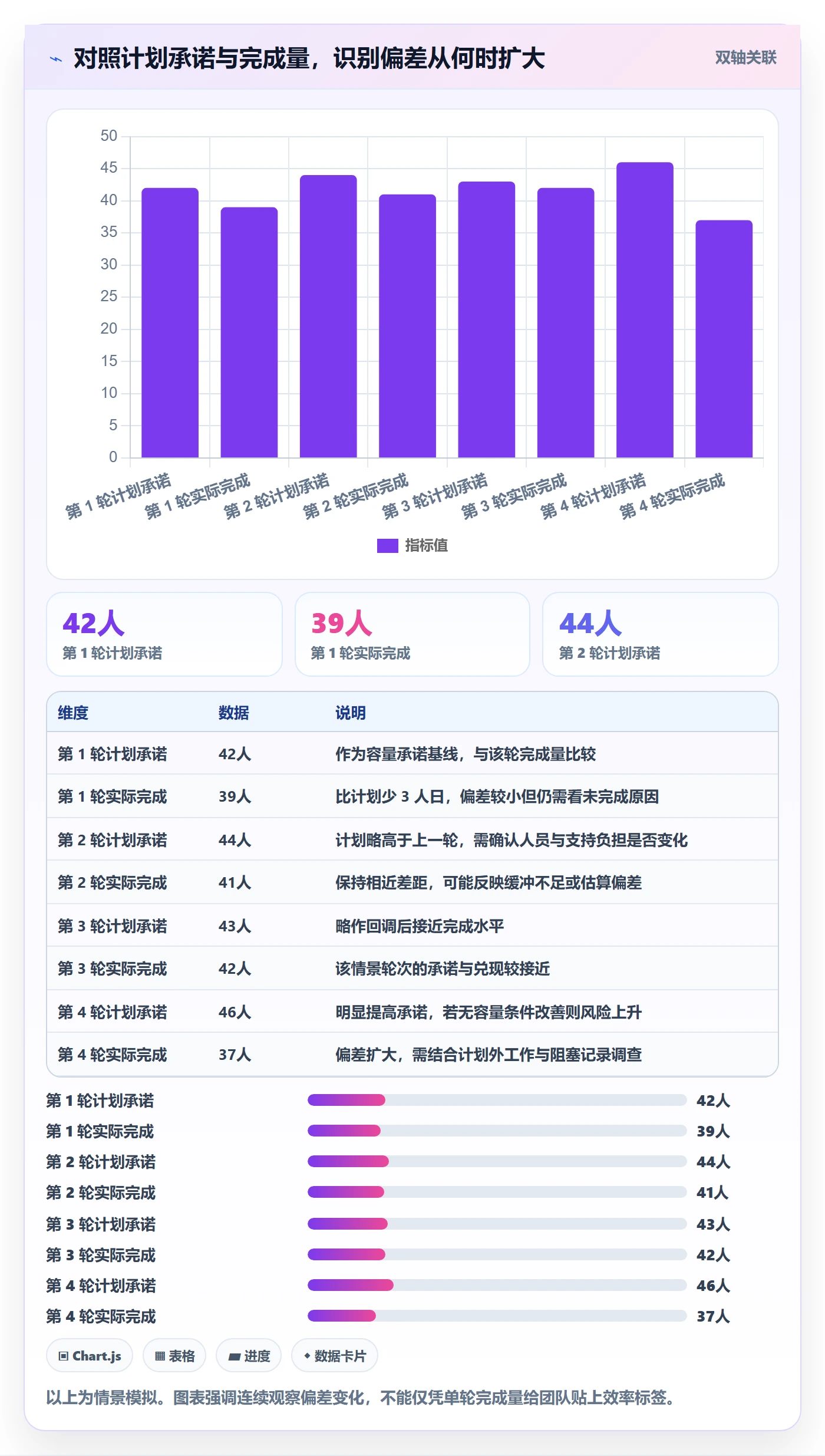Click the 第 4 轮计划承诺 chart bar

coord(645,310)
